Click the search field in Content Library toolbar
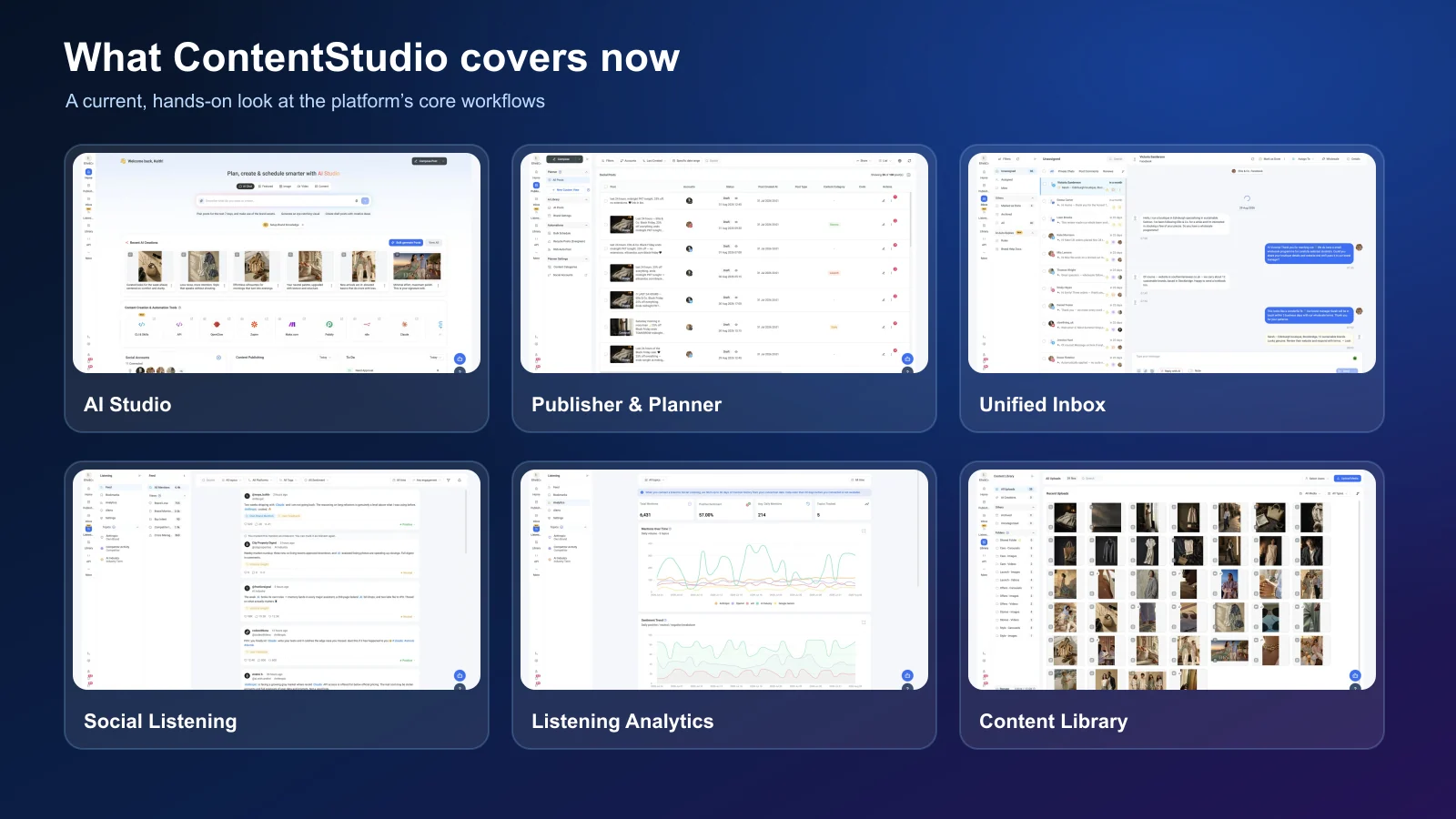This screenshot has height=819, width=1456. (x=1092, y=479)
